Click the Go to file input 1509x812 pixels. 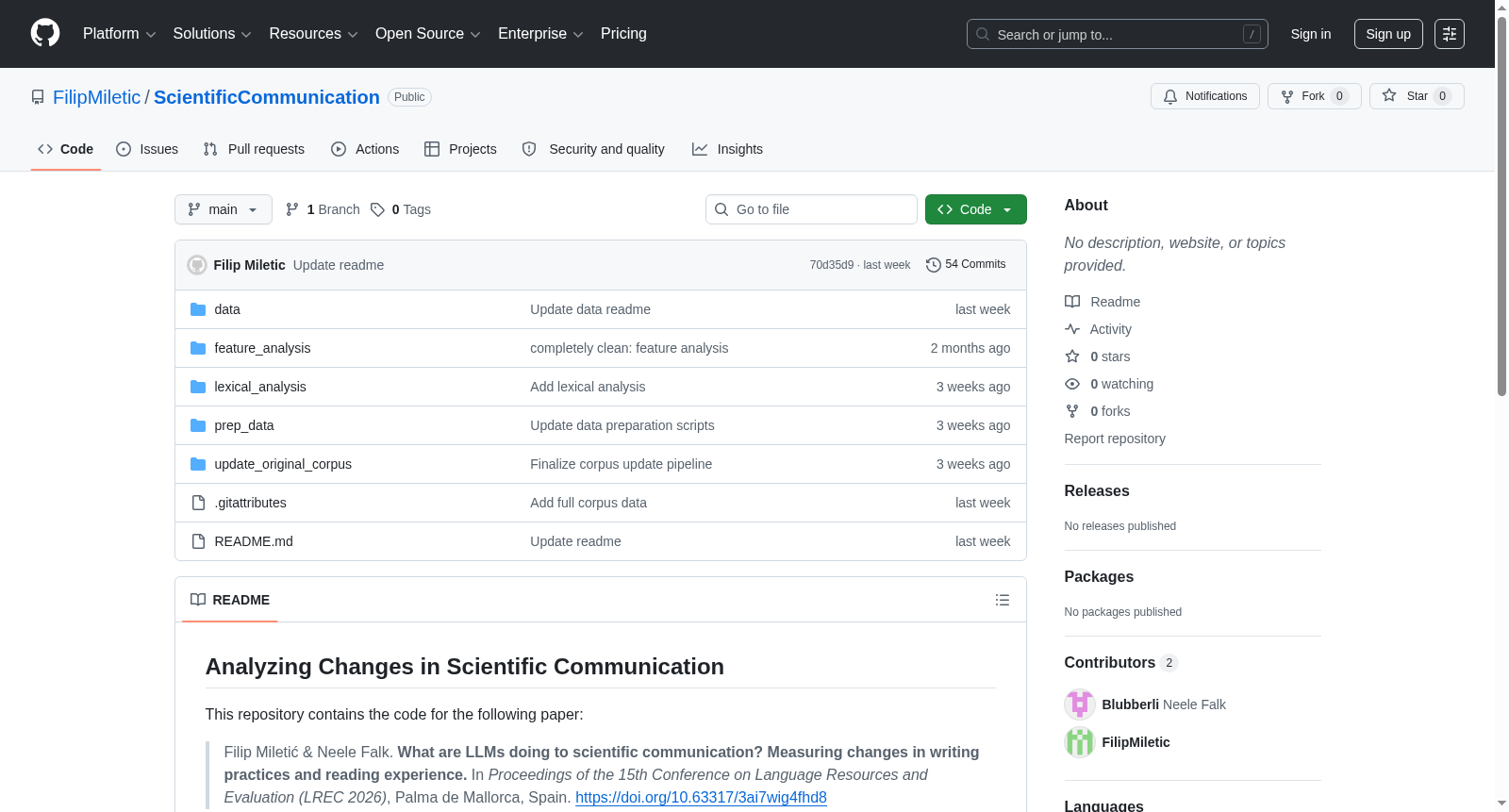coord(811,209)
